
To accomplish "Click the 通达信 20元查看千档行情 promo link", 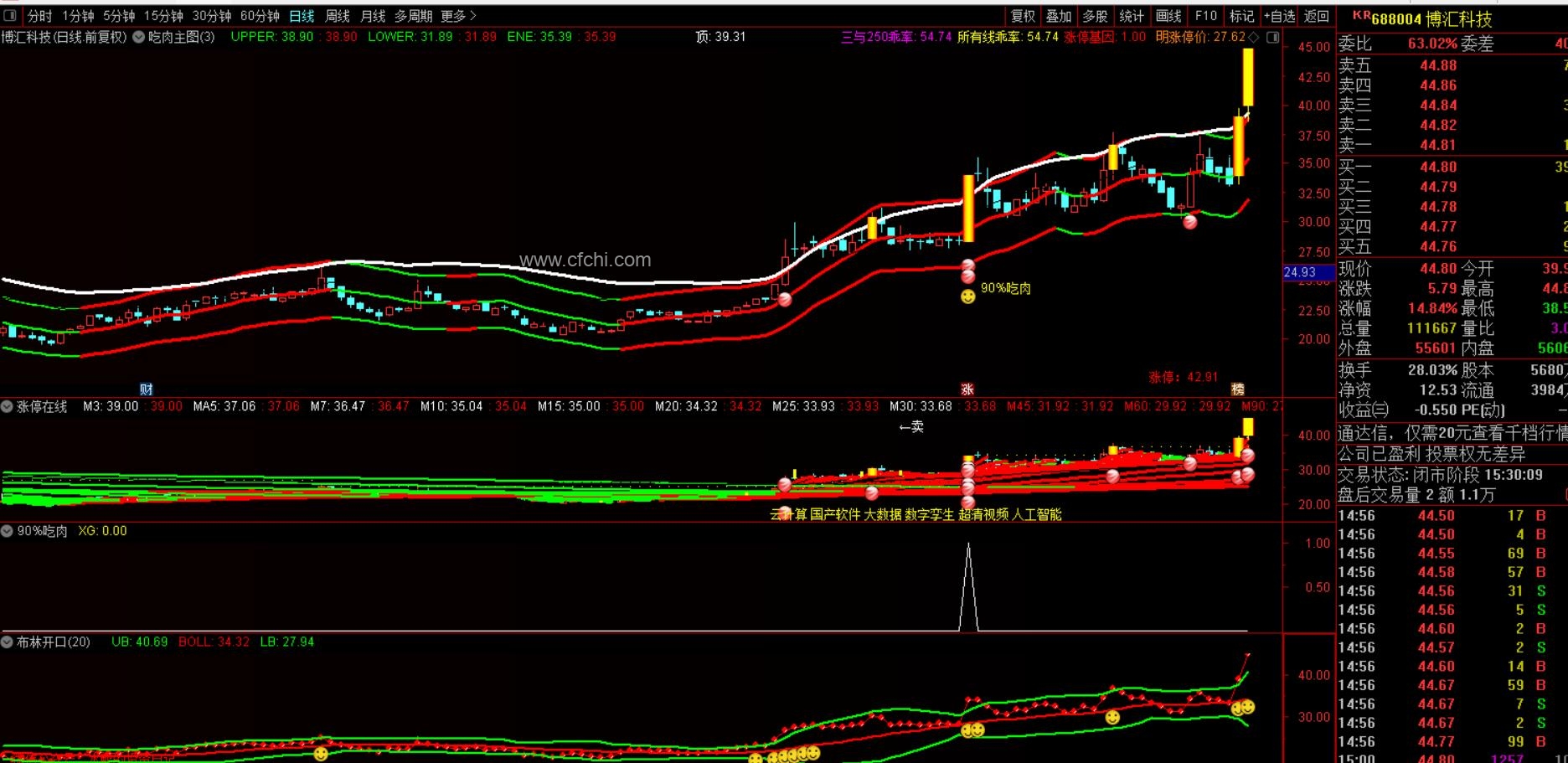I will point(1452,433).
